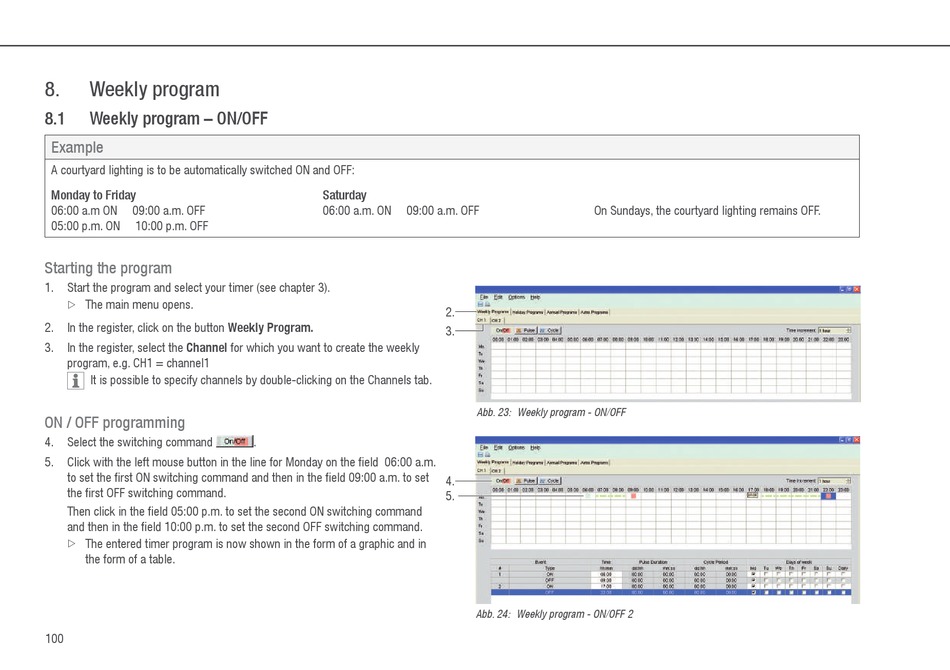Click the save disk icon in the Abb. 23 window
The width and height of the screenshot is (950, 670).
(480, 304)
